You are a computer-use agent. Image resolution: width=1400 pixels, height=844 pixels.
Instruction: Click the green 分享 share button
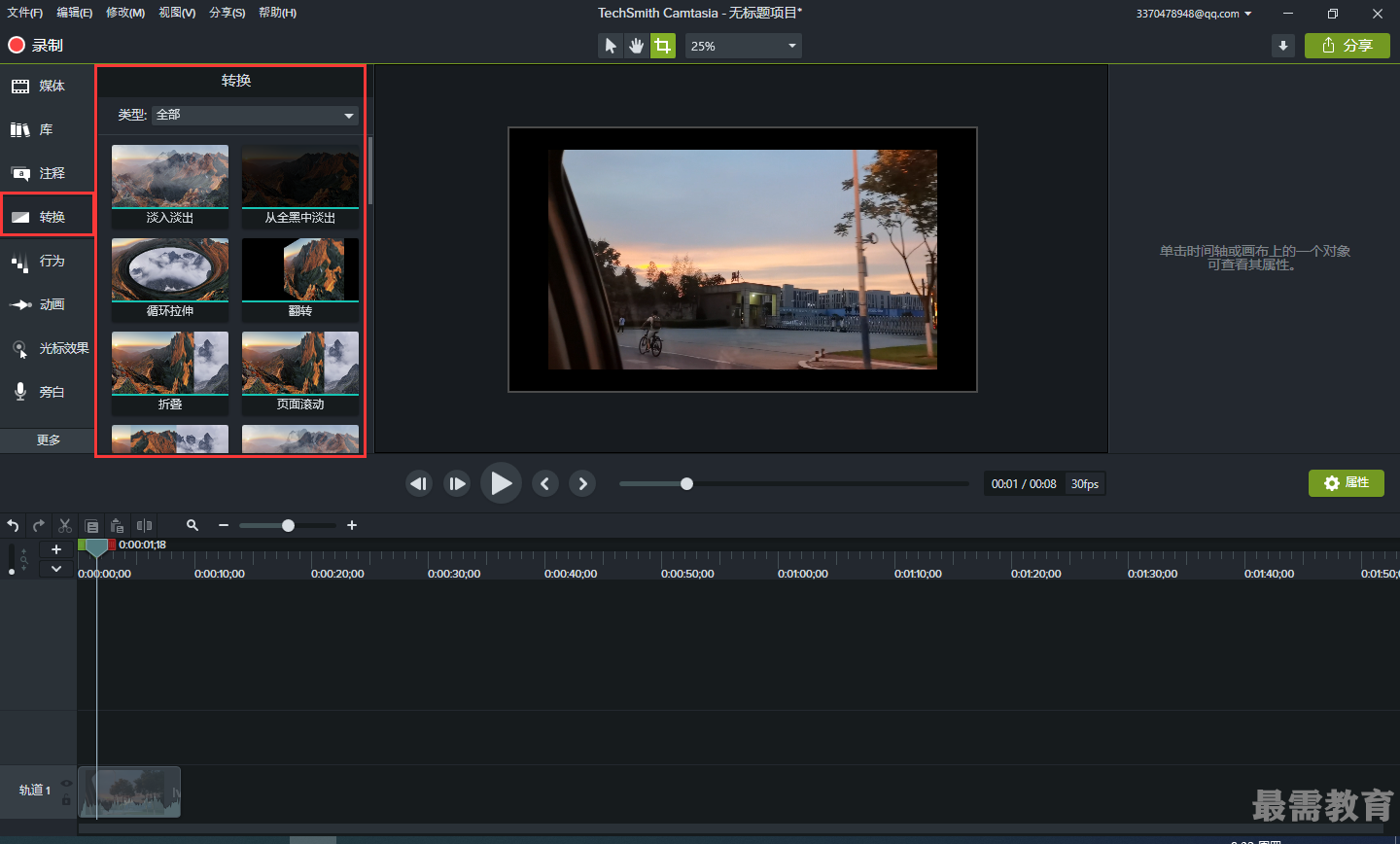point(1347,46)
